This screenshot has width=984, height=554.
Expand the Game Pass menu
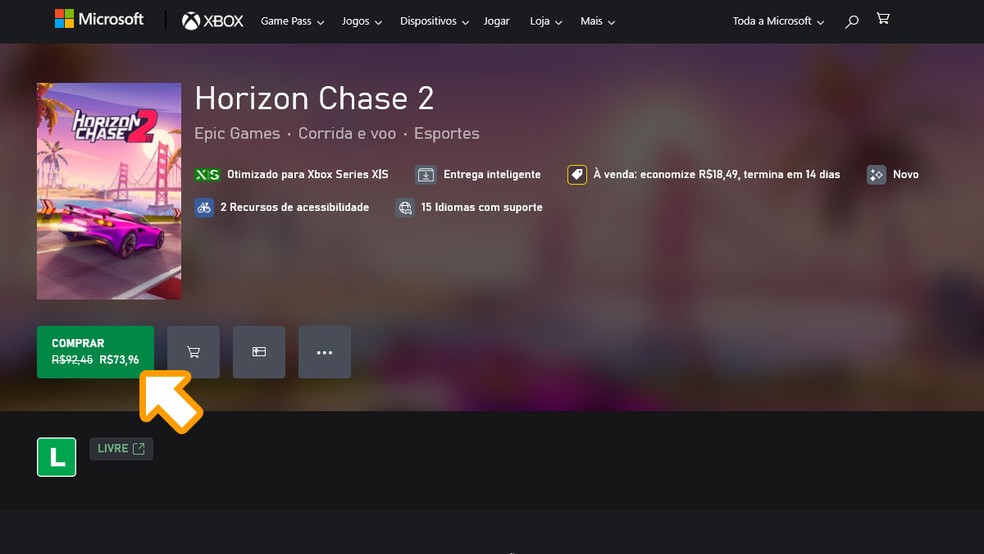point(292,21)
